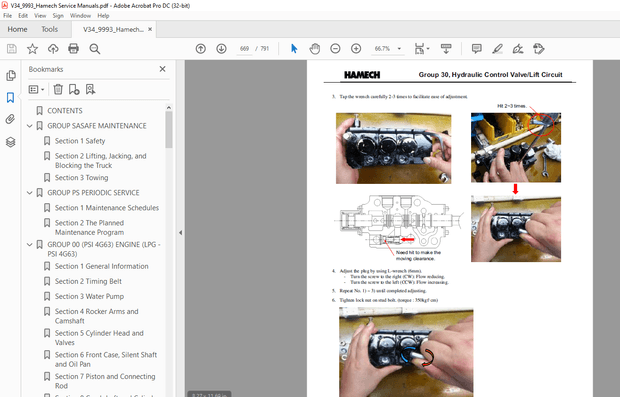The width and height of the screenshot is (620, 397).
Task: Click the bookmarks panel scrollbar thumb
Action: tap(169, 130)
